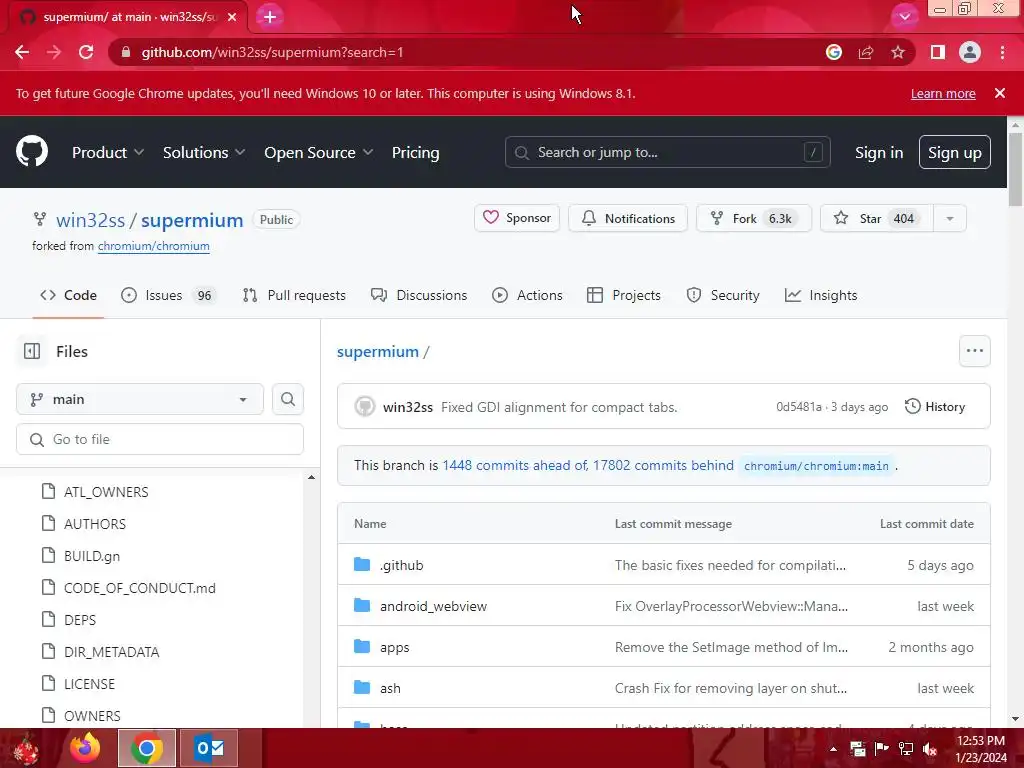The width and height of the screenshot is (1024, 768).
Task: Focus the Go to file search box
Action: (x=160, y=439)
